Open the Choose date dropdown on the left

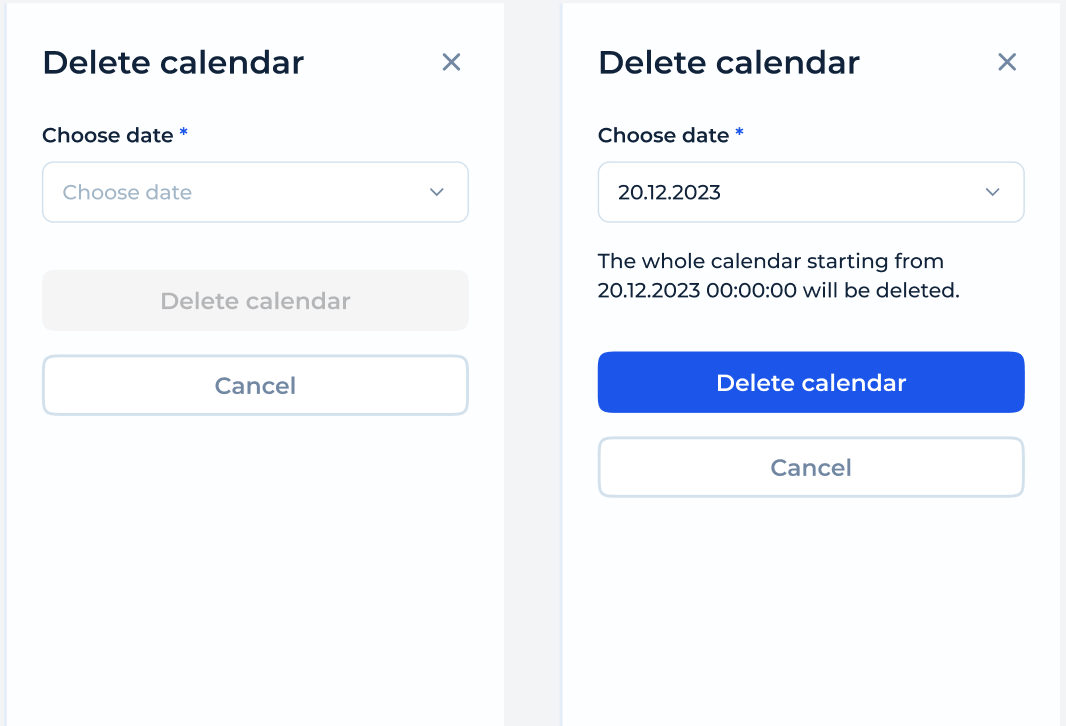pyautogui.click(x=255, y=192)
